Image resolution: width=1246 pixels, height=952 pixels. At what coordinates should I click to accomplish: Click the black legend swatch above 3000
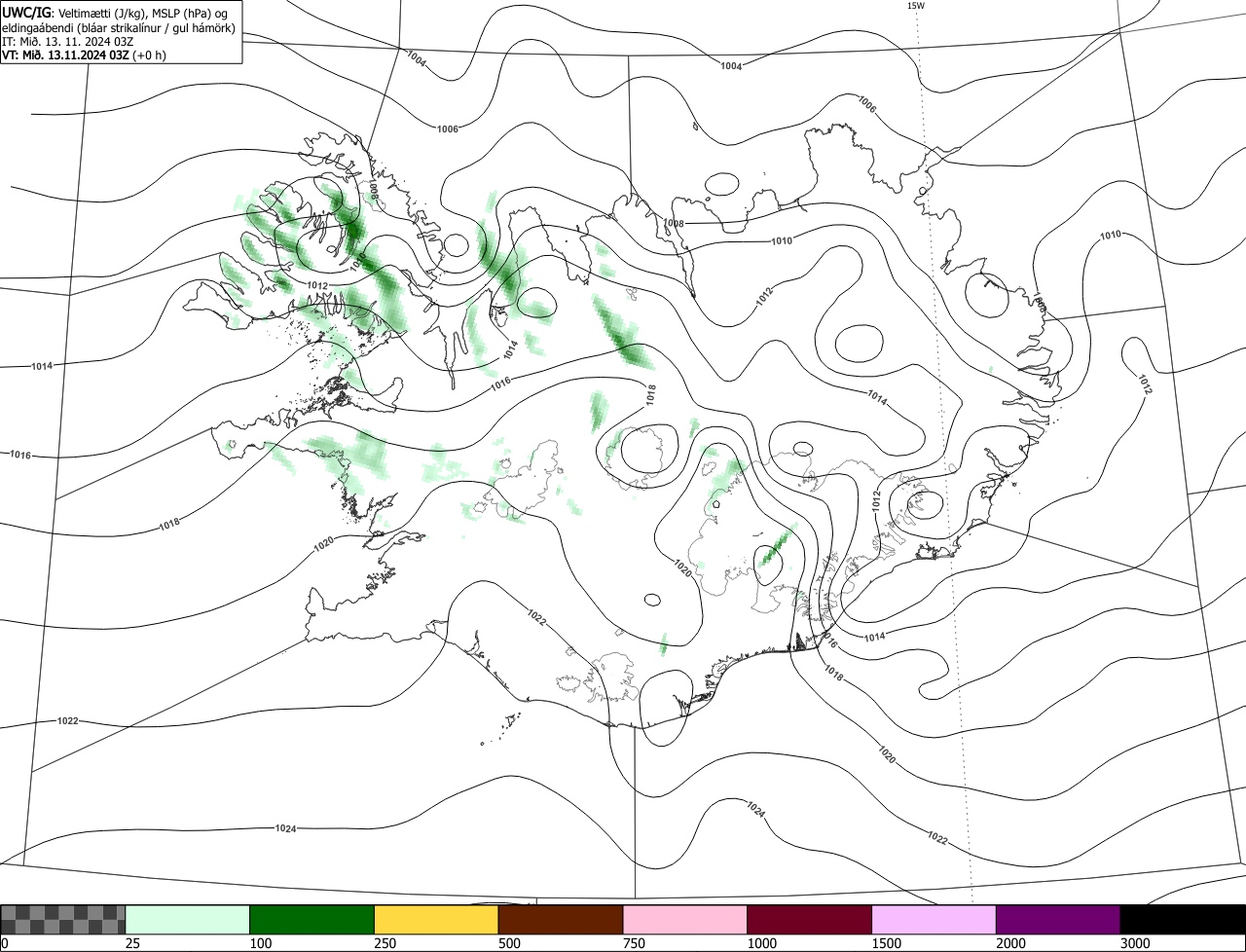pos(1183,920)
